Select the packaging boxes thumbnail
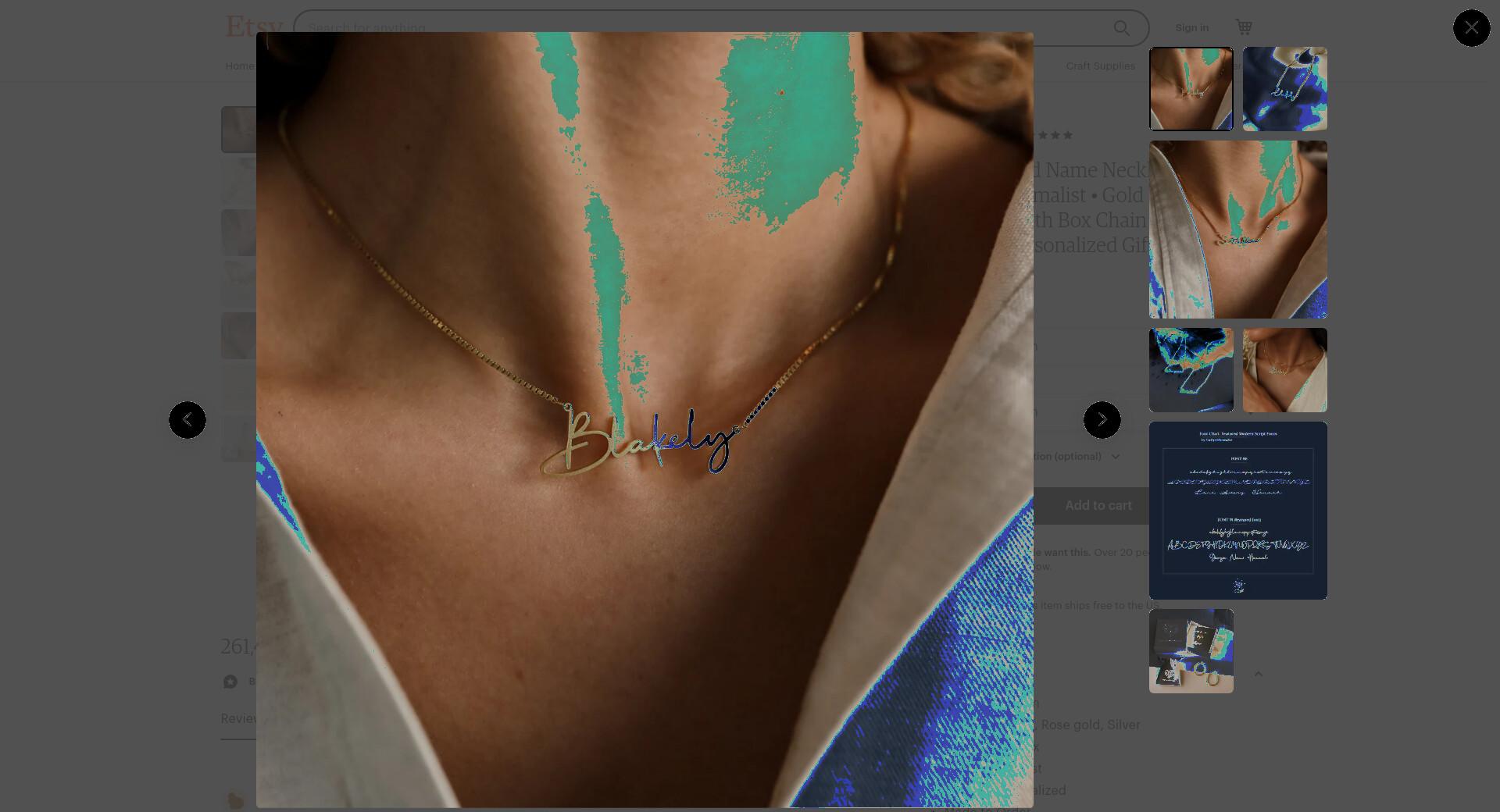This screenshot has height=812, width=1500. coord(1191,651)
